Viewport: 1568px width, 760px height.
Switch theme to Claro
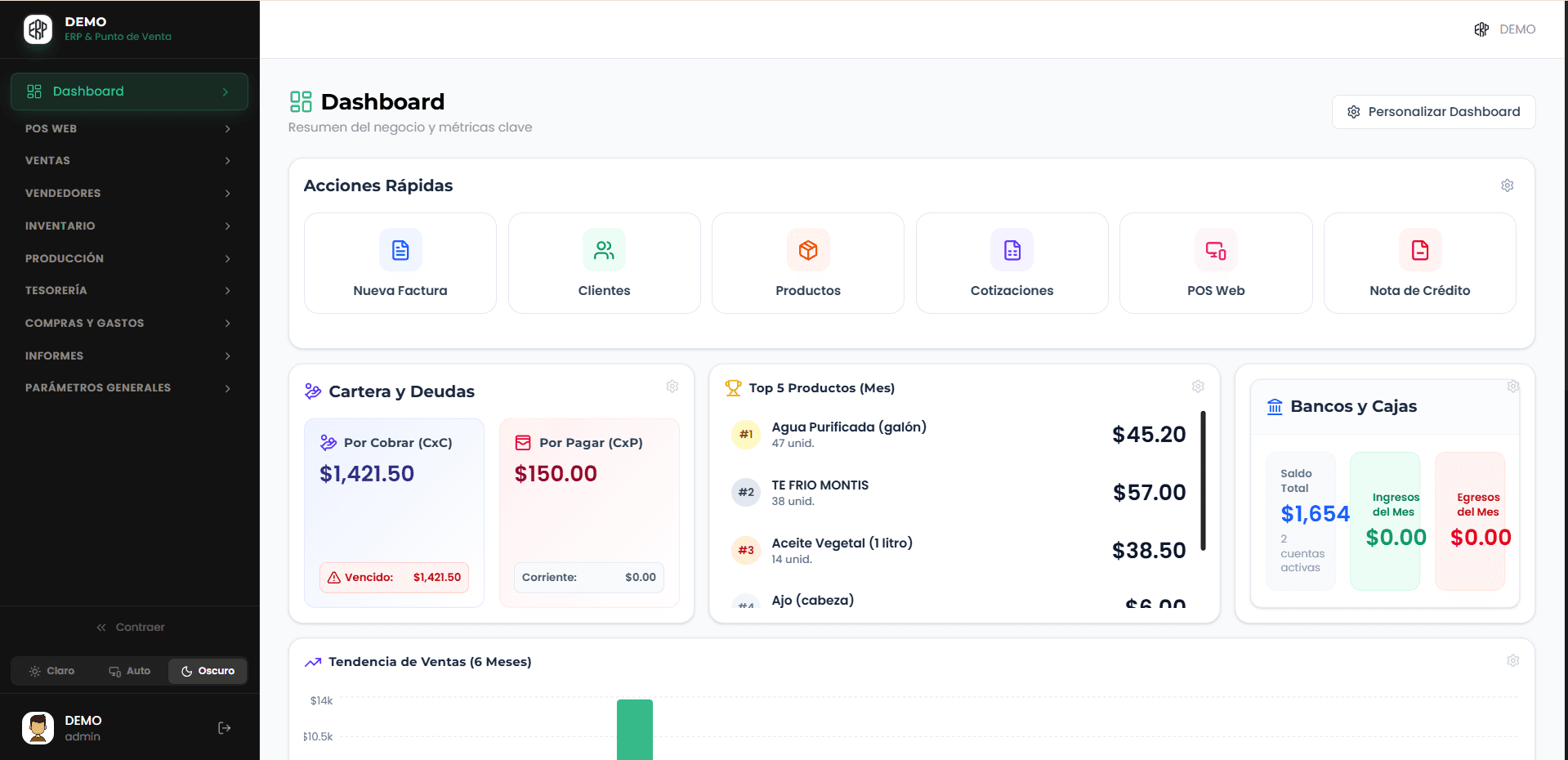tap(51, 671)
